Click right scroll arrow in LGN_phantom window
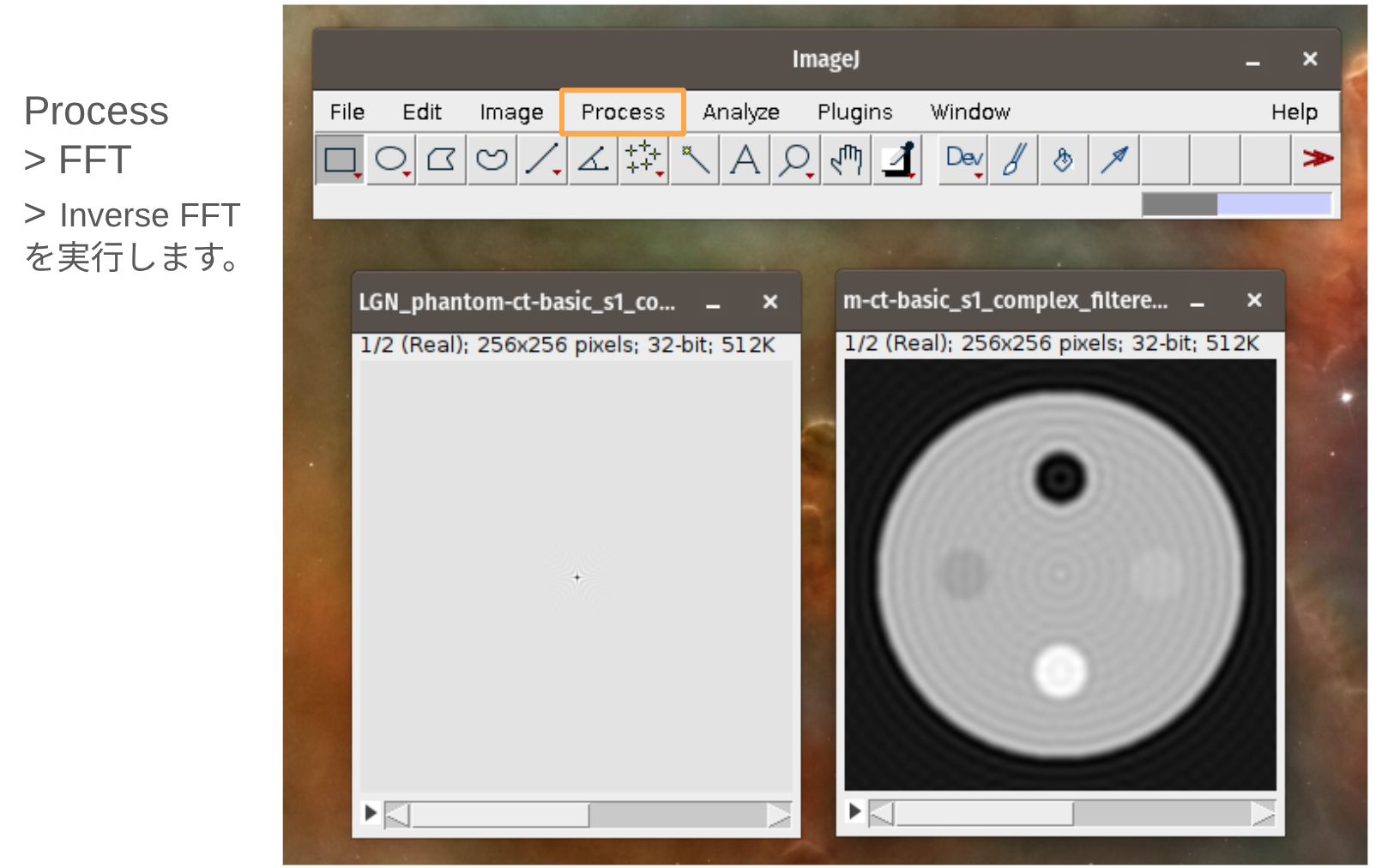The width and height of the screenshot is (1394, 868). (x=779, y=815)
